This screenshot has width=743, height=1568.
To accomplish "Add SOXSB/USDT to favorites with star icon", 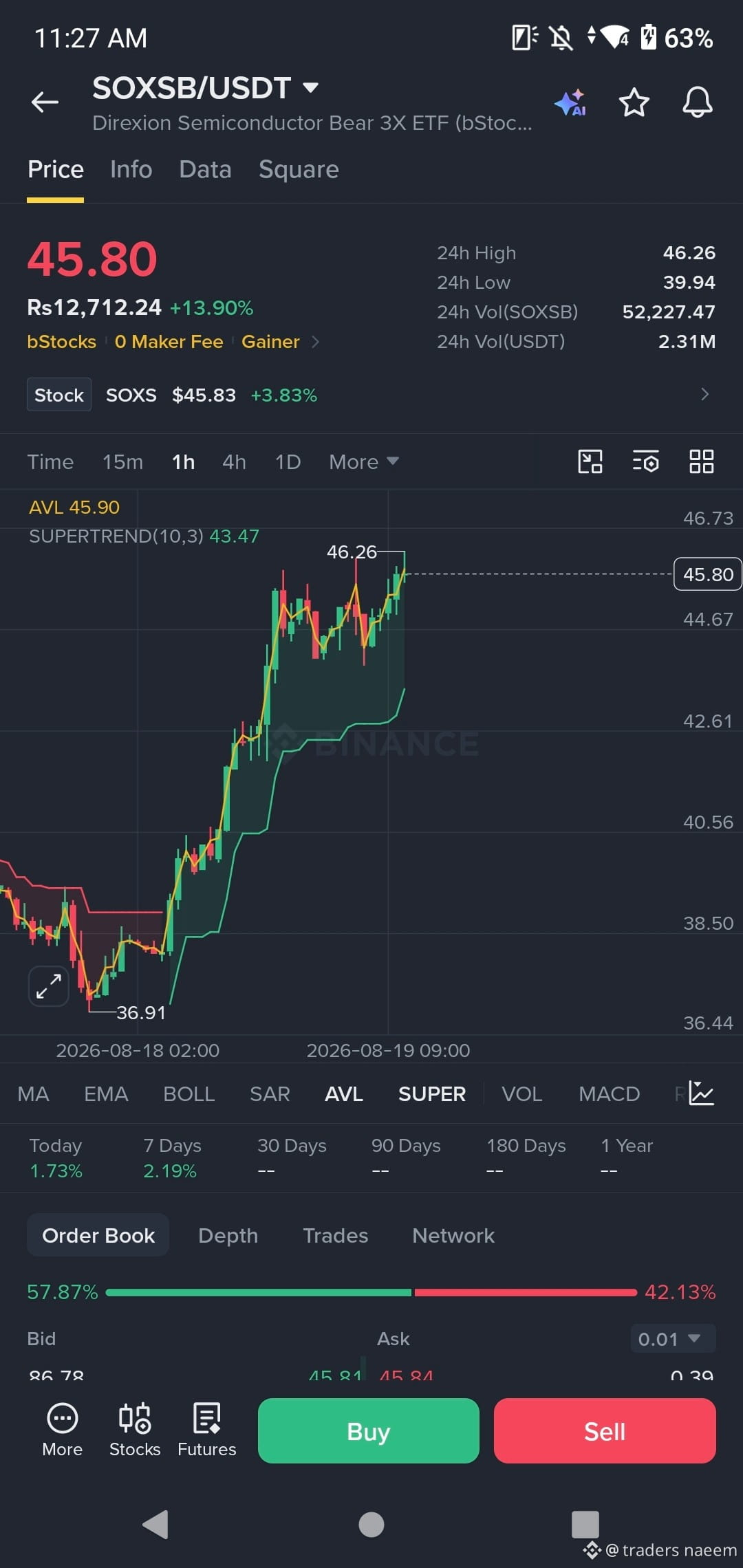I will pos(634,102).
